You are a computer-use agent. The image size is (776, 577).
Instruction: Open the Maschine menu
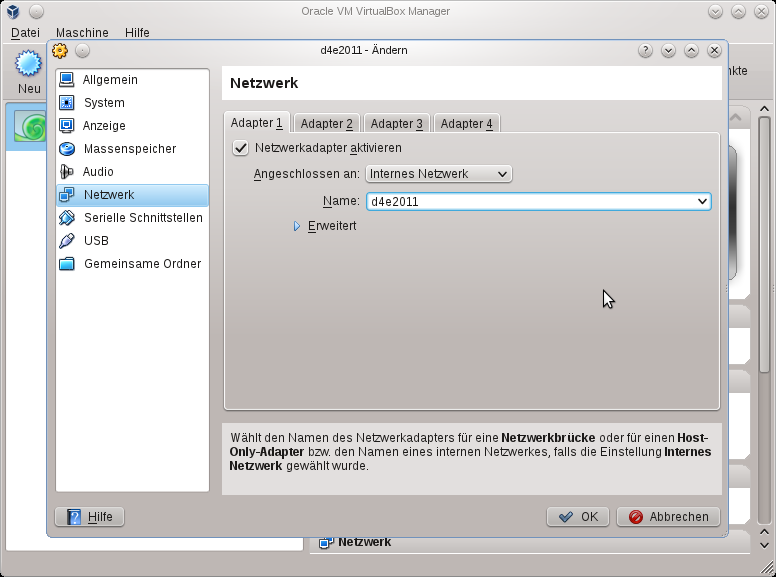click(x=82, y=33)
